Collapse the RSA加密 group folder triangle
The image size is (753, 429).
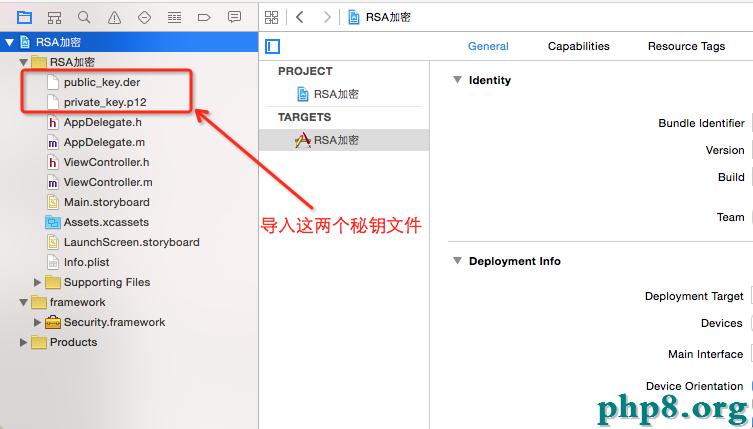coord(24,62)
